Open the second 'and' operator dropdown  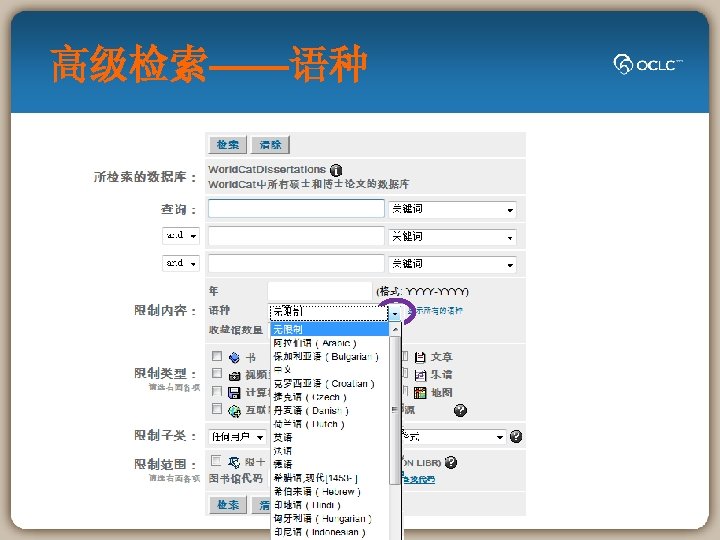181,263
